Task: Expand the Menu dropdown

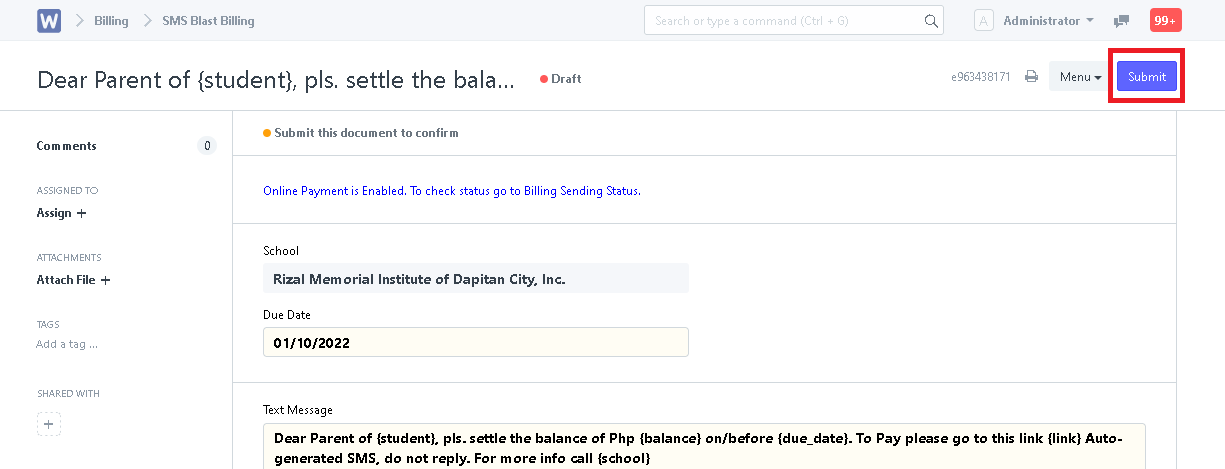Action: click(1080, 77)
